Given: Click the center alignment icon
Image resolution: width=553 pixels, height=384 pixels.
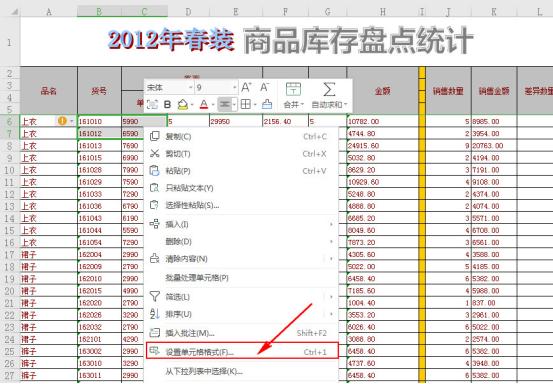Looking at the screenshot, I should (225, 104).
